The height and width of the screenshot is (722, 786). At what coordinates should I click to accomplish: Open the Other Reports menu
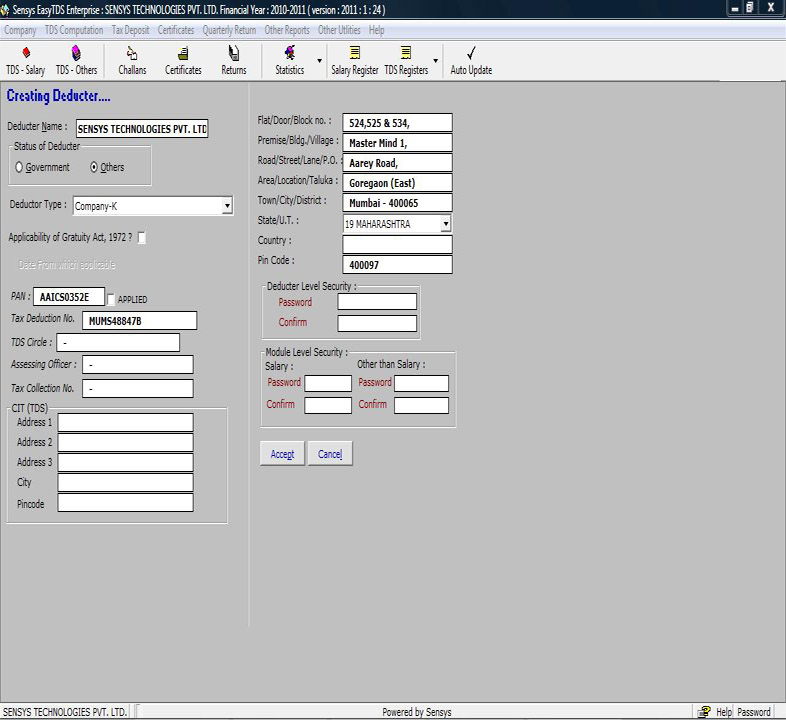[287, 30]
